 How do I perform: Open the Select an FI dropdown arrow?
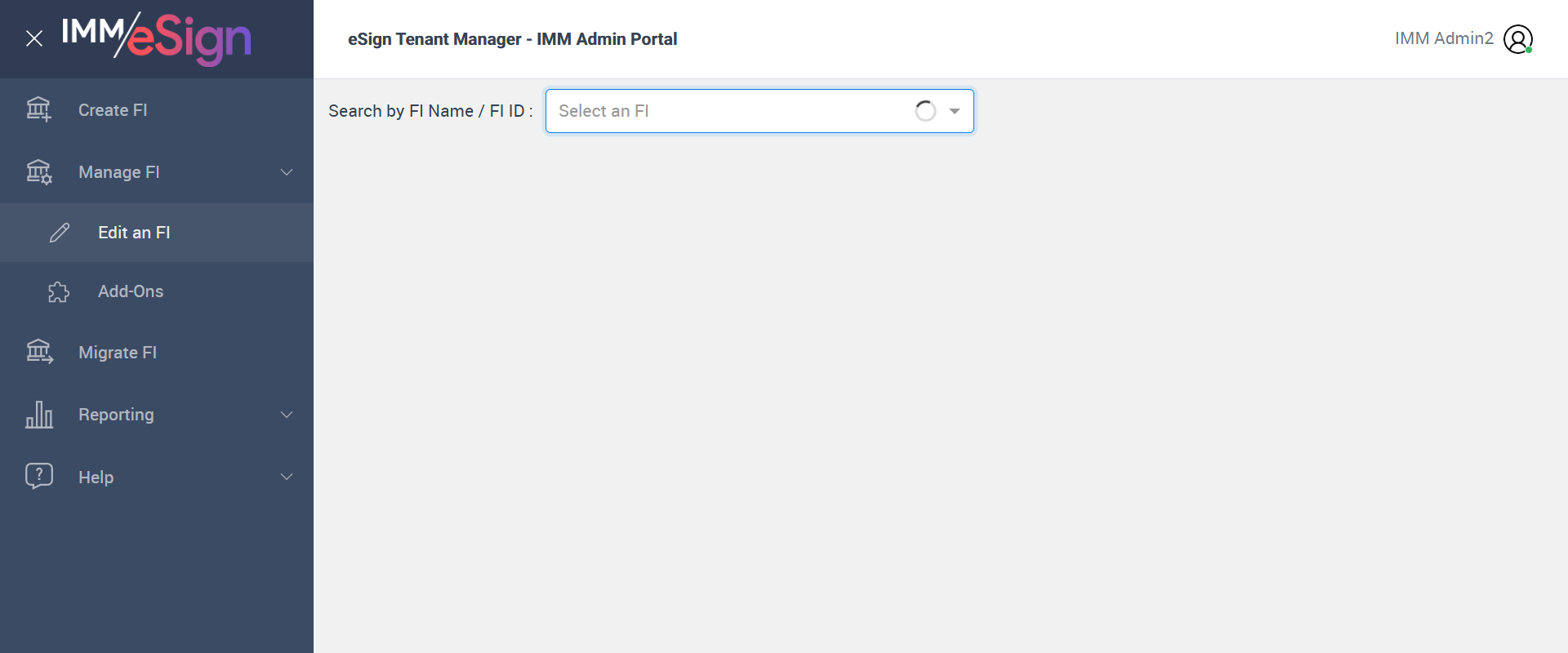click(955, 111)
